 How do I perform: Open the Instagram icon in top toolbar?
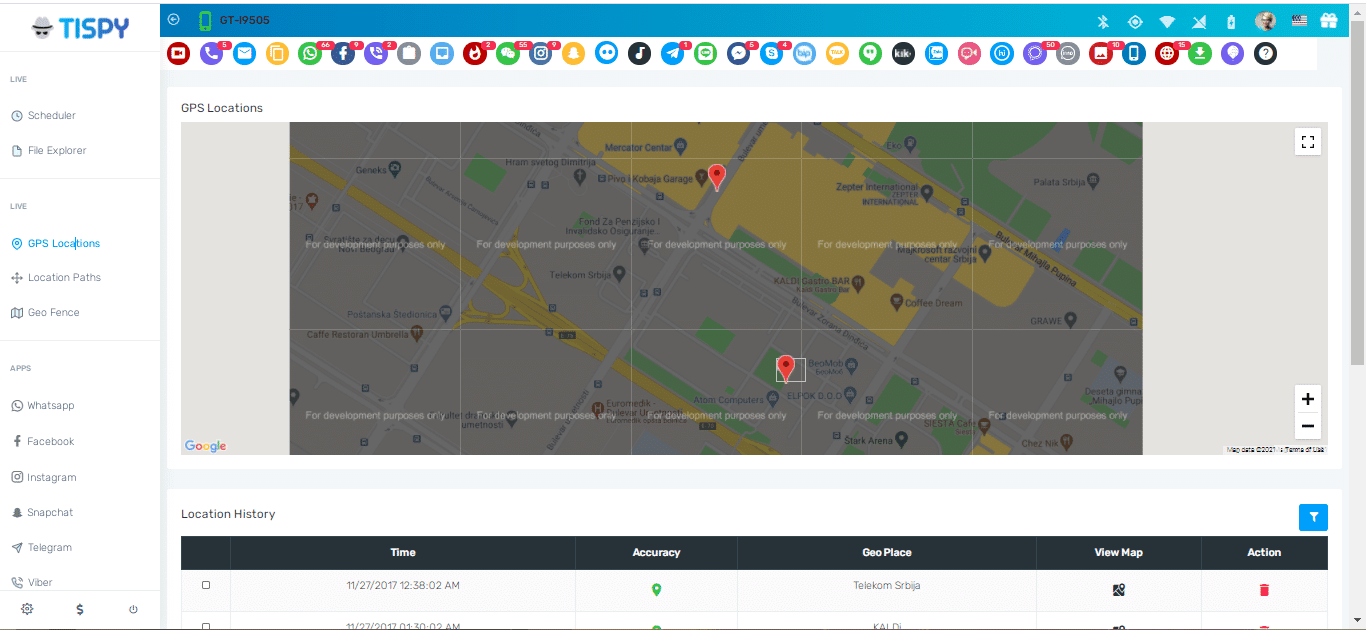(541, 54)
